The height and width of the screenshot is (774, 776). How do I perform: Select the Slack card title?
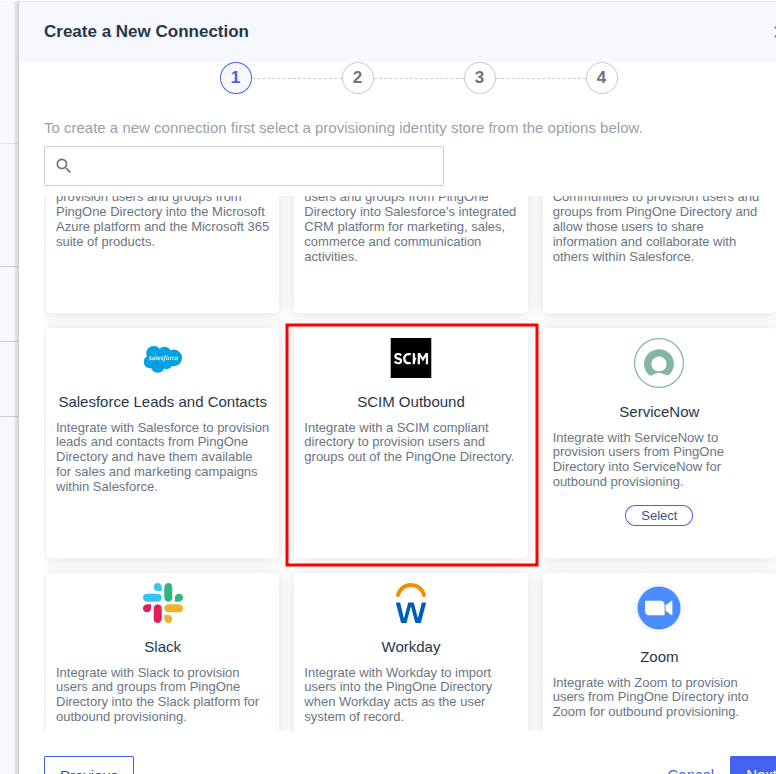click(x=163, y=647)
